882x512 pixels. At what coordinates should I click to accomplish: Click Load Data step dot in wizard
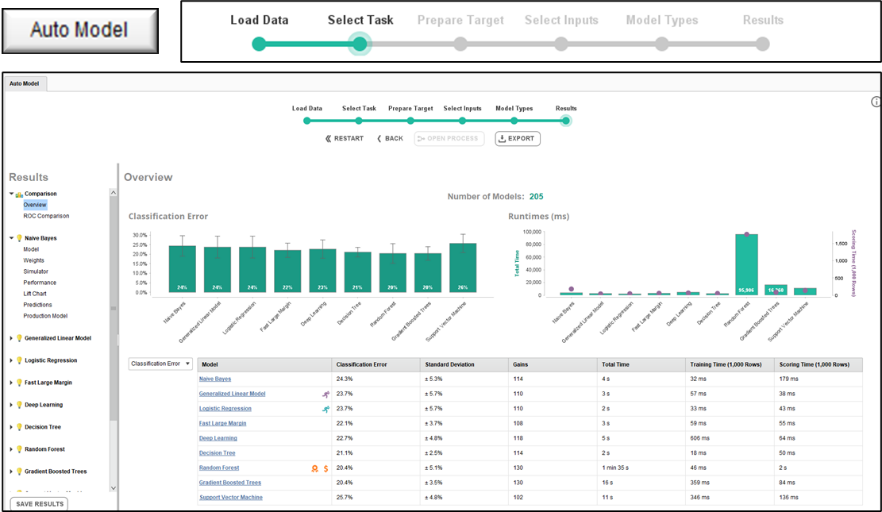[x=307, y=120]
